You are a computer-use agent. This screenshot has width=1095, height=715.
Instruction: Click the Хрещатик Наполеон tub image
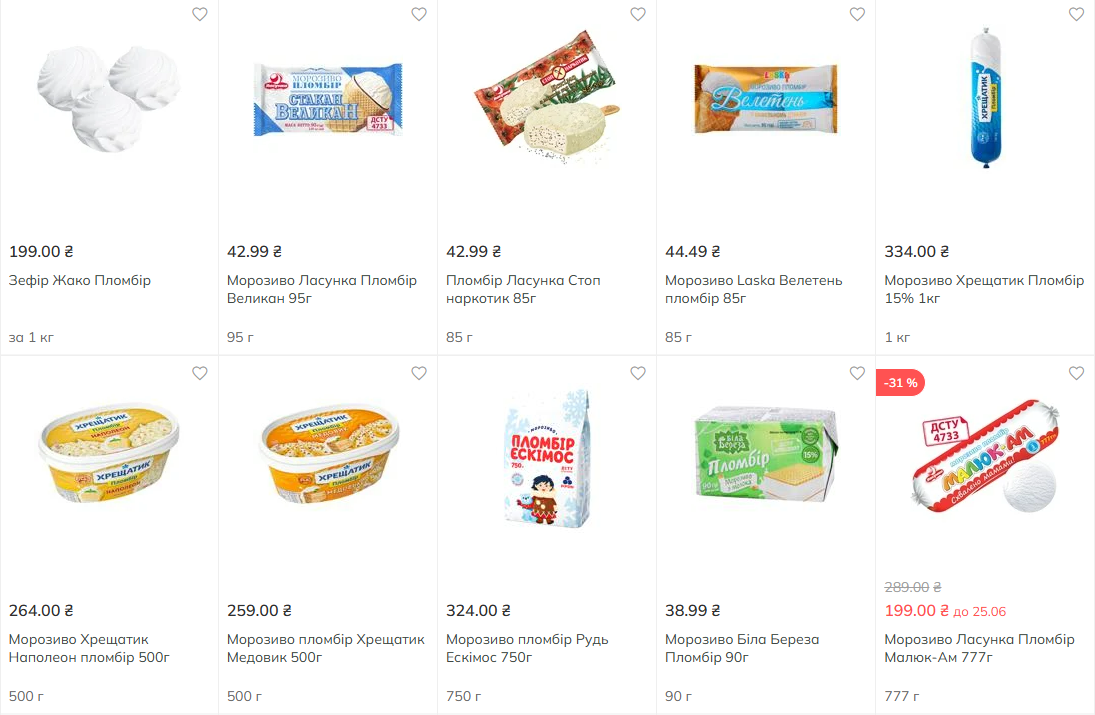[109, 458]
